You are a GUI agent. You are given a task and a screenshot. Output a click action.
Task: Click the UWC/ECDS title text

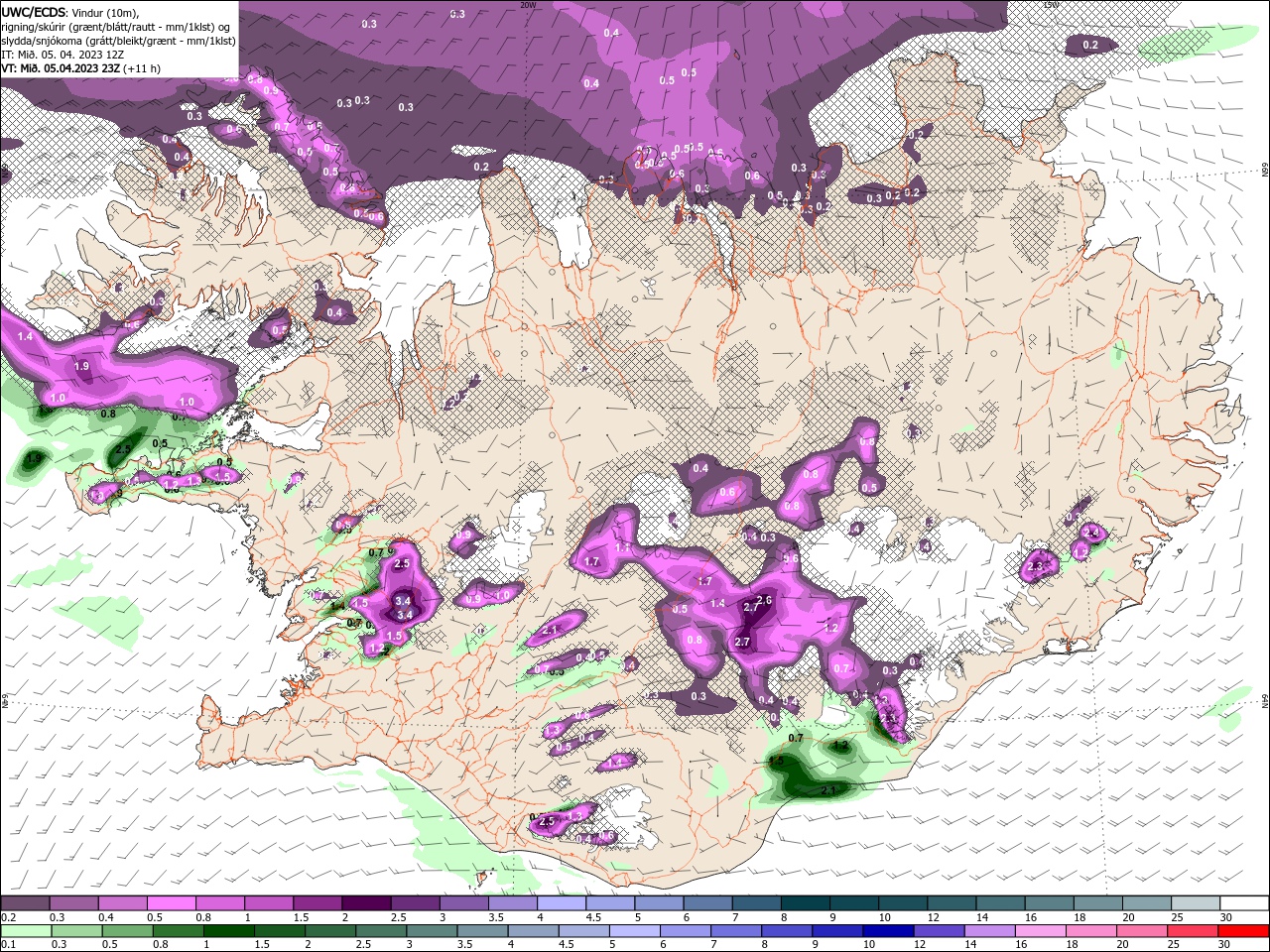tap(34, 12)
